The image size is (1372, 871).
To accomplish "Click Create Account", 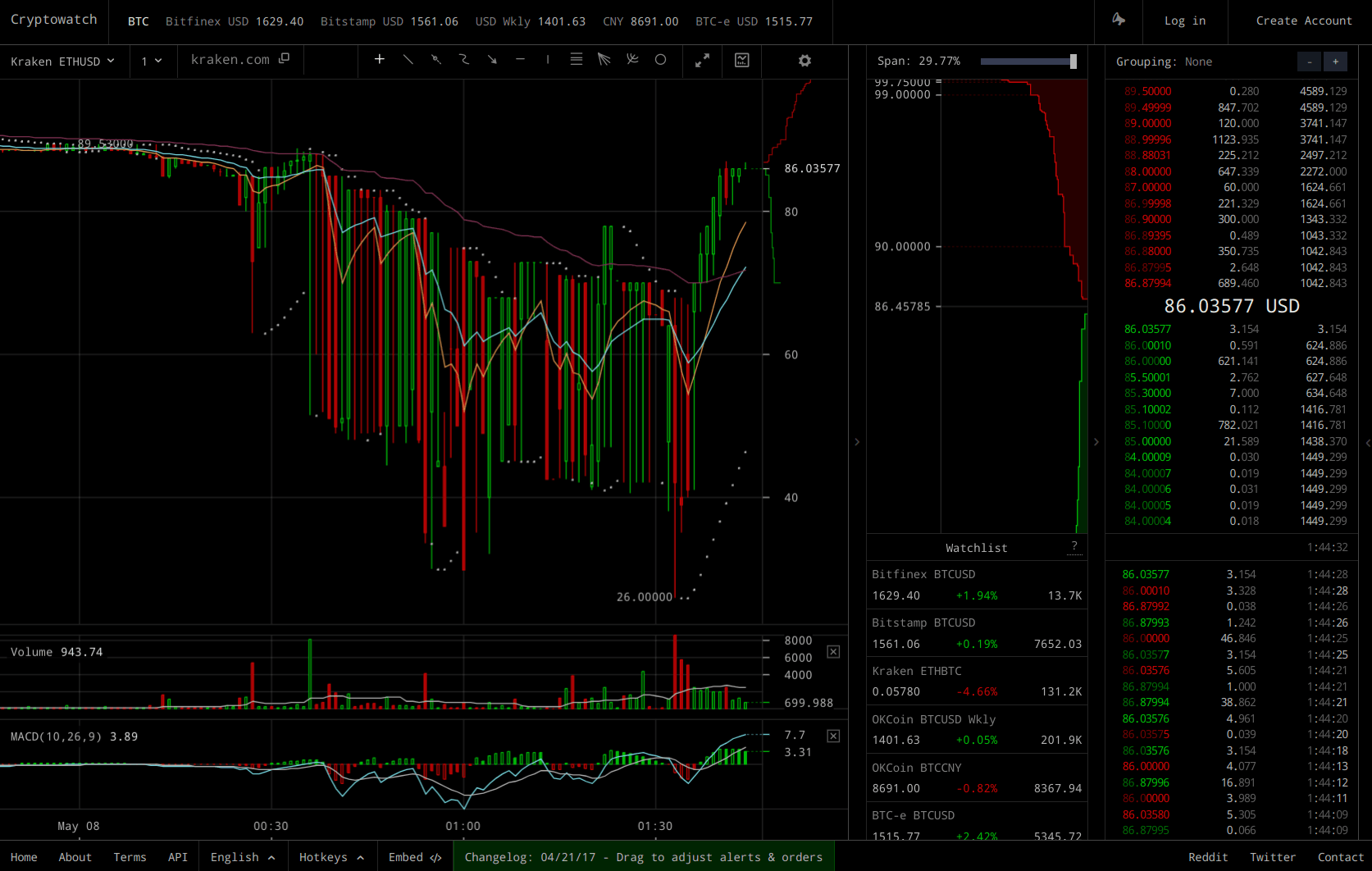I will point(1304,21).
